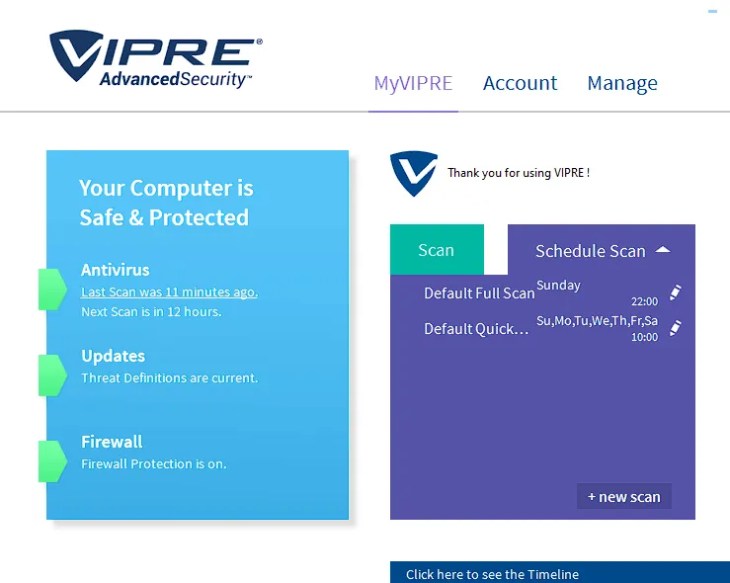Click the Thank you for using VIPRE message
This screenshot has width=730, height=583.
pyautogui.click(x=519, y=173)
